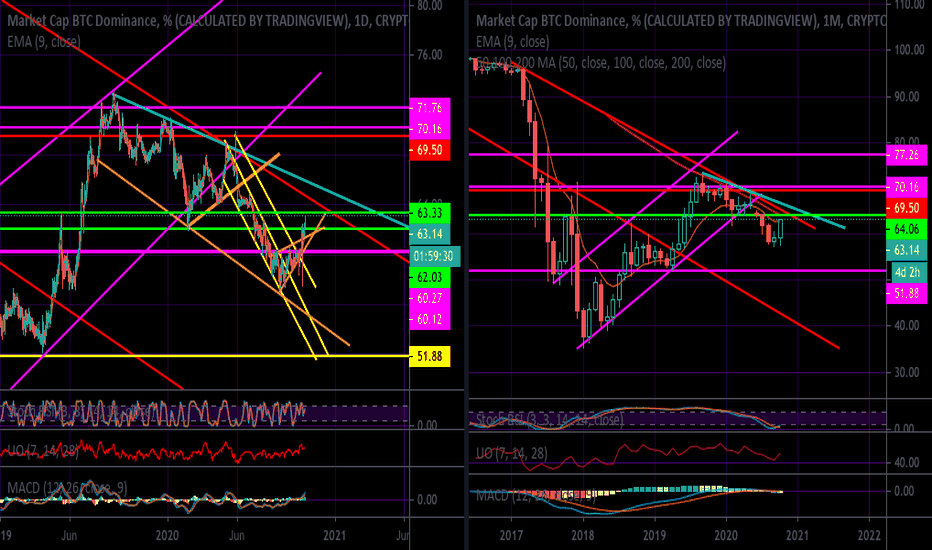
Task: Click the 100.00 tick on the 1M price axis
Action: click(909, 50)
